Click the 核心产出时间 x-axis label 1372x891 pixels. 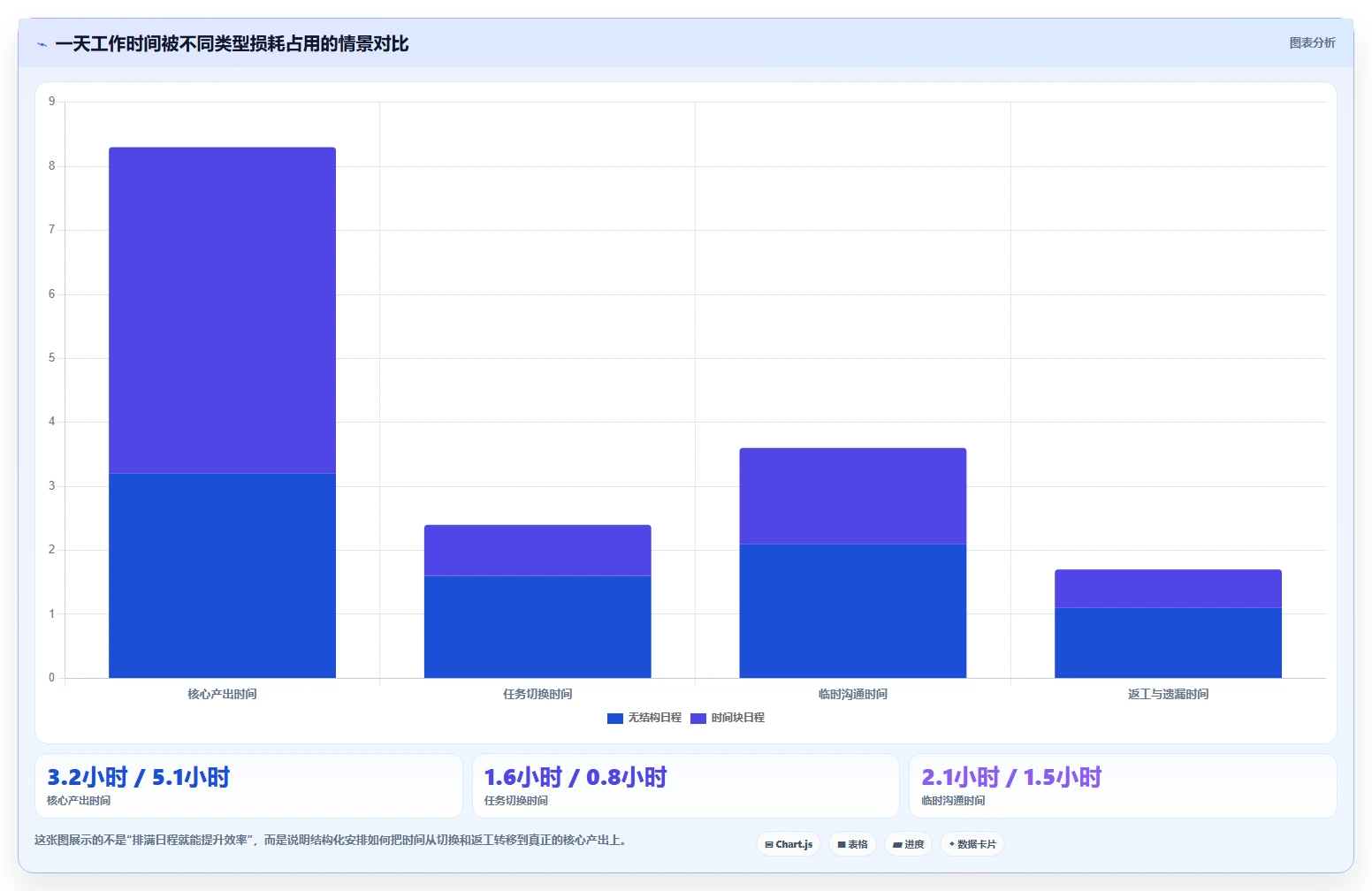pyautogui.click(x=222, y=694)
